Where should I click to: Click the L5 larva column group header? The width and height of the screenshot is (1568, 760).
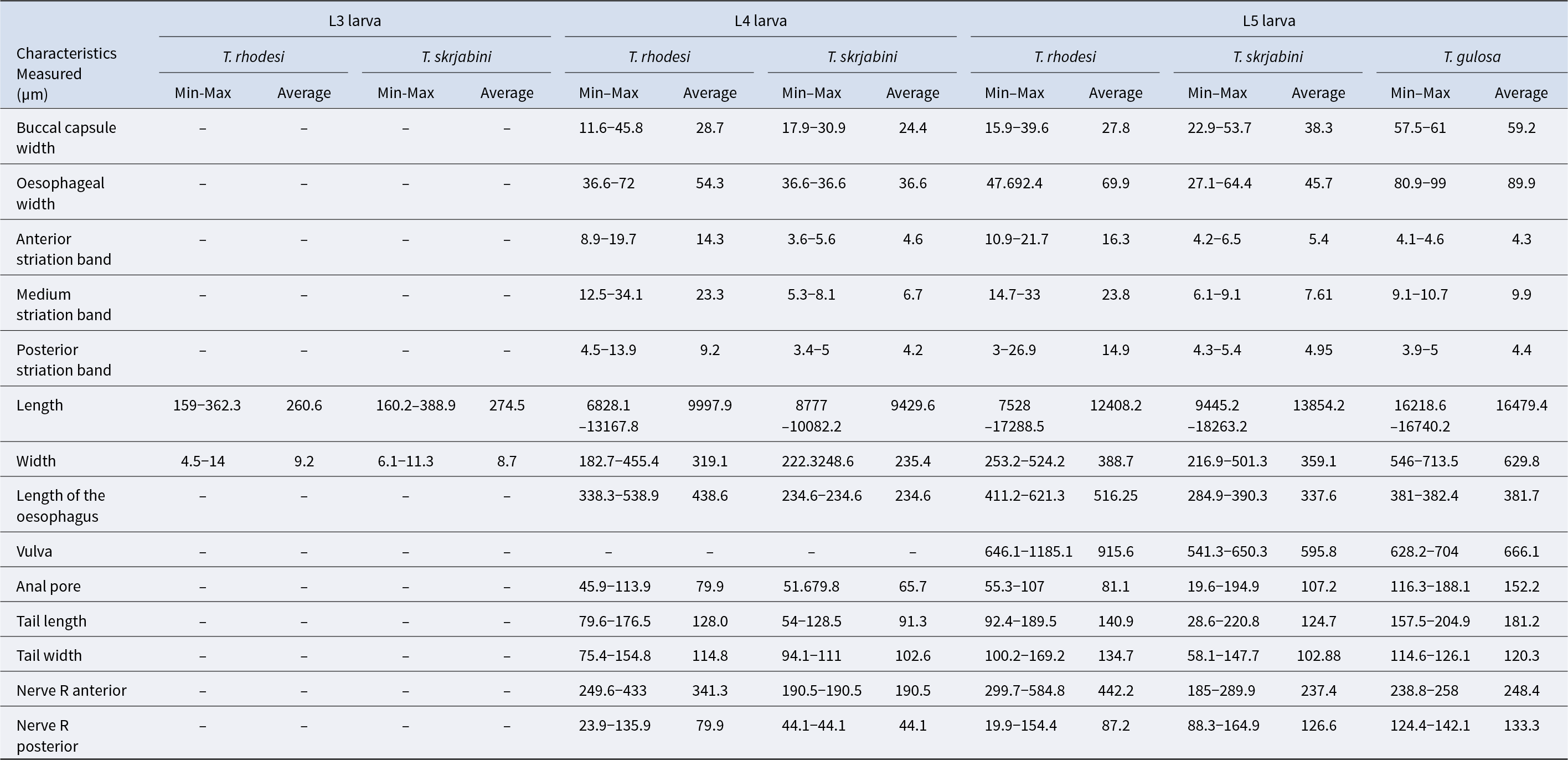point(1268,20)
